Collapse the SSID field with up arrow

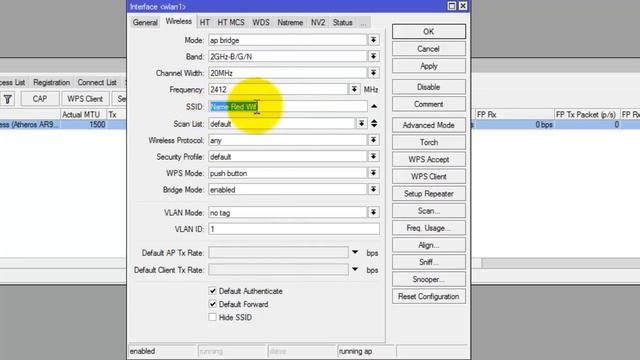point(374,106)
